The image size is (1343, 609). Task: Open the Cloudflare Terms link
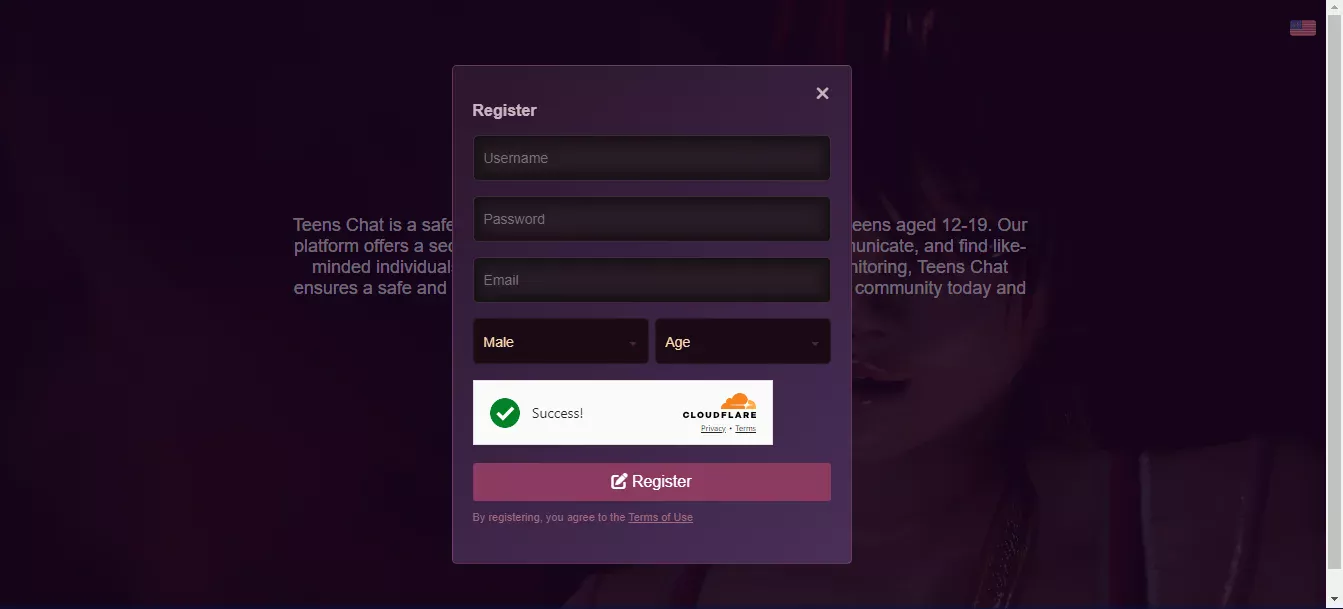tap(746, 428)
